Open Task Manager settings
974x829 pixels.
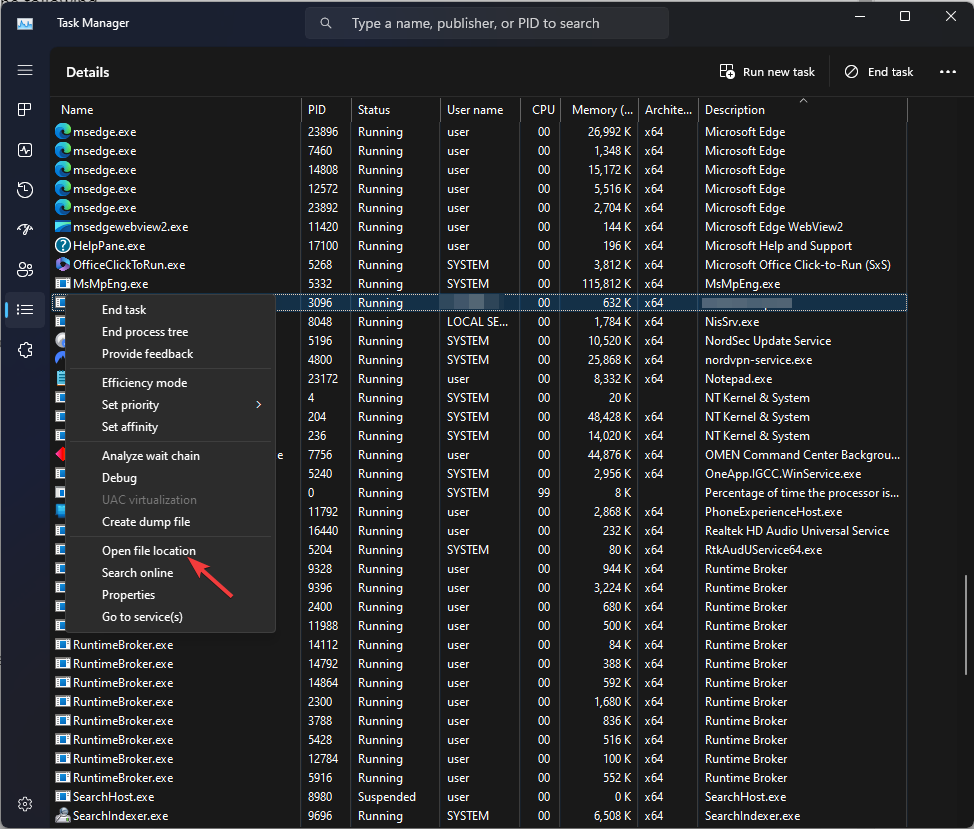[24, 803]
